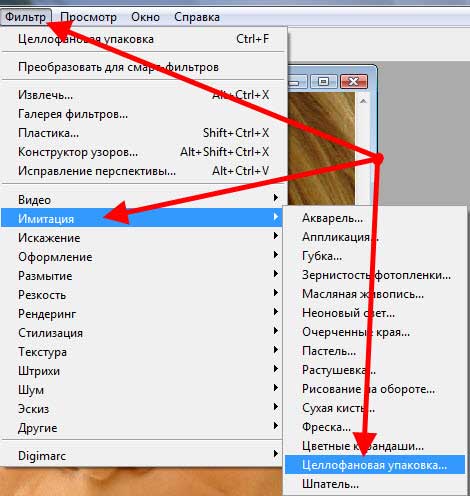Choose Масляная живопись...
The height and width of the screenshot is (496, 470).
coord(375,294)
